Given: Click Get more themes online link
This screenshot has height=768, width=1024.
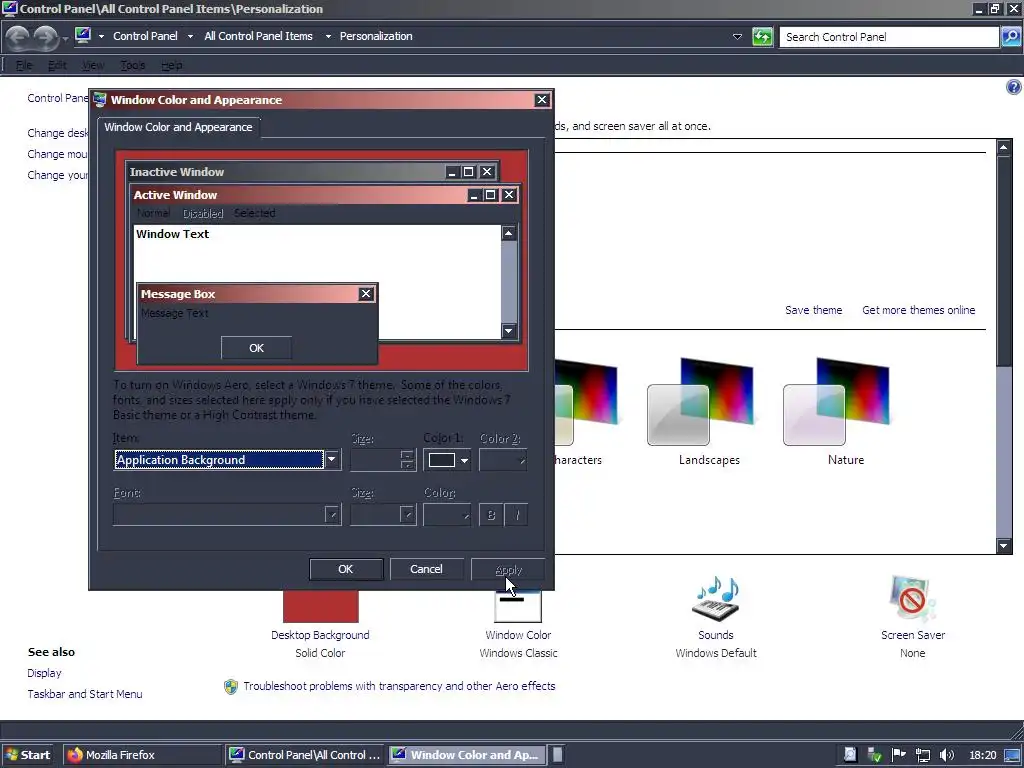Looking at the screenshot, I should 918,310.
